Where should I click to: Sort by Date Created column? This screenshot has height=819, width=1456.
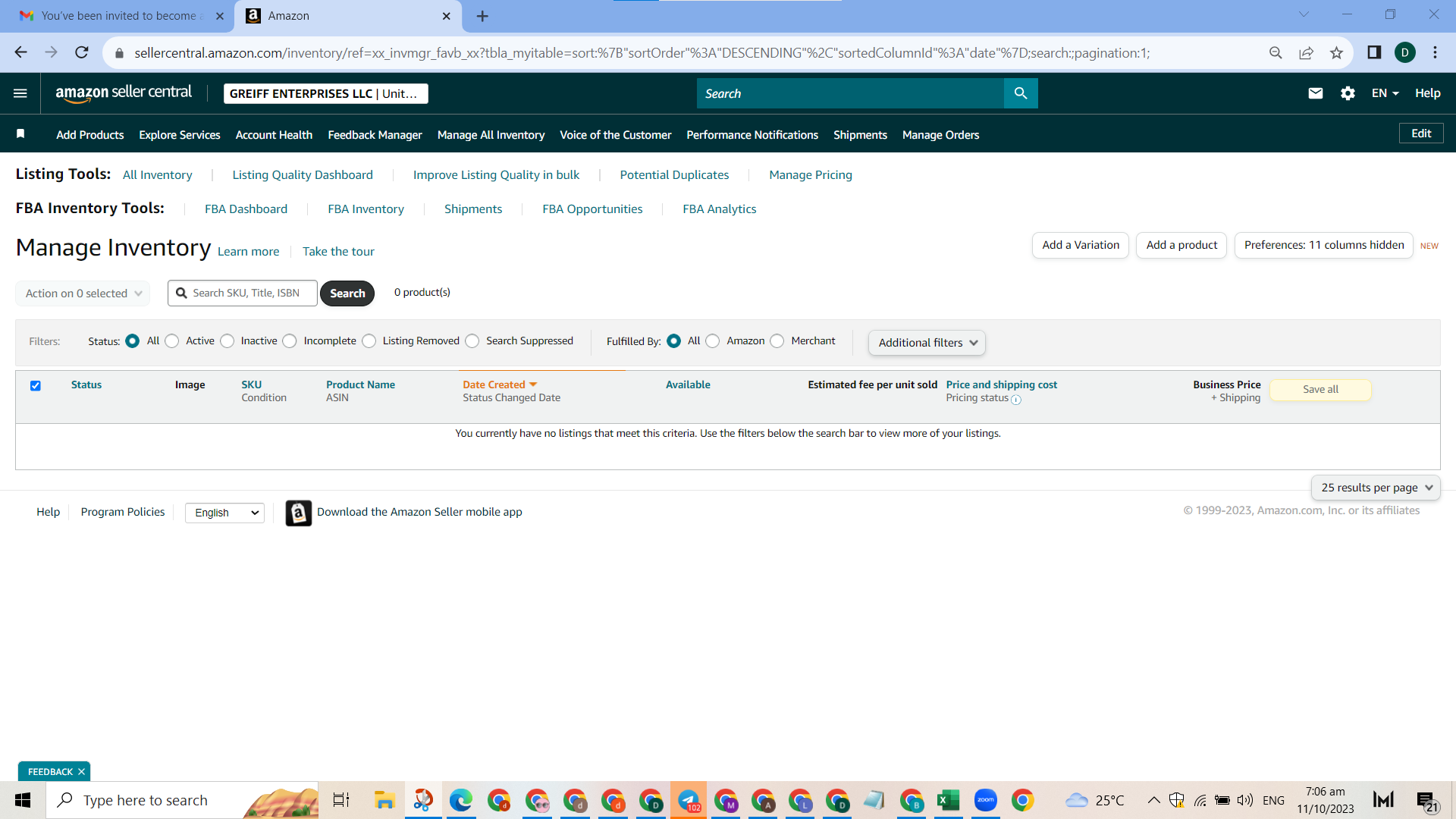point(500,385)
